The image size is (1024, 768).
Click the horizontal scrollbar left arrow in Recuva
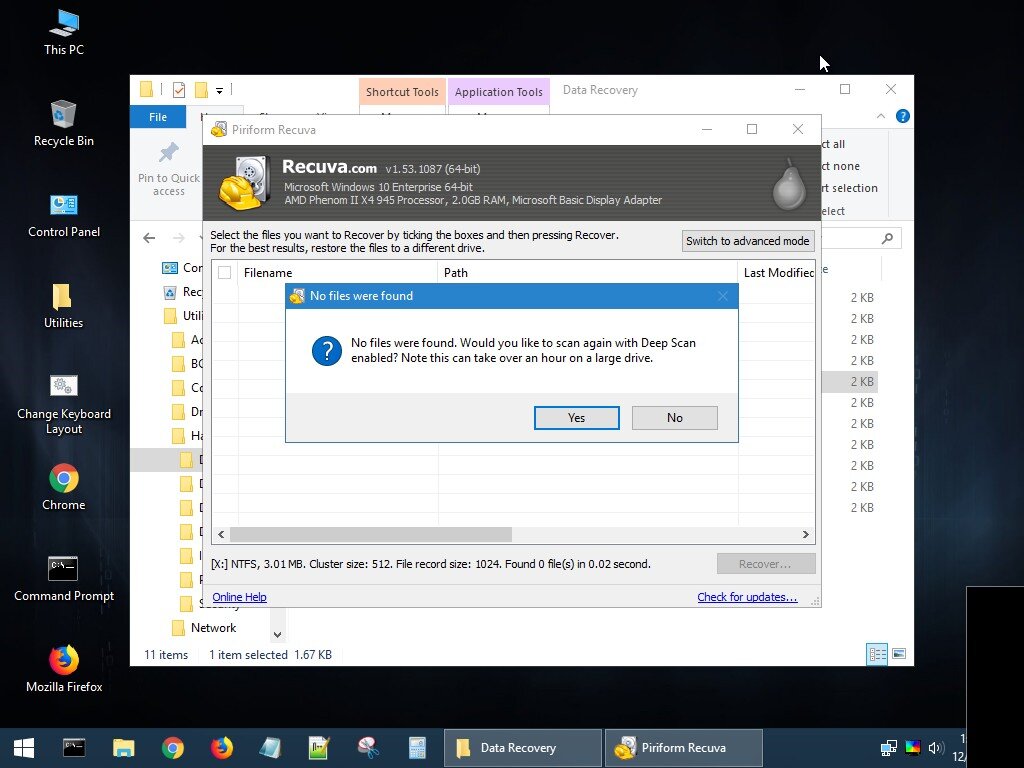tap(221, 534)
